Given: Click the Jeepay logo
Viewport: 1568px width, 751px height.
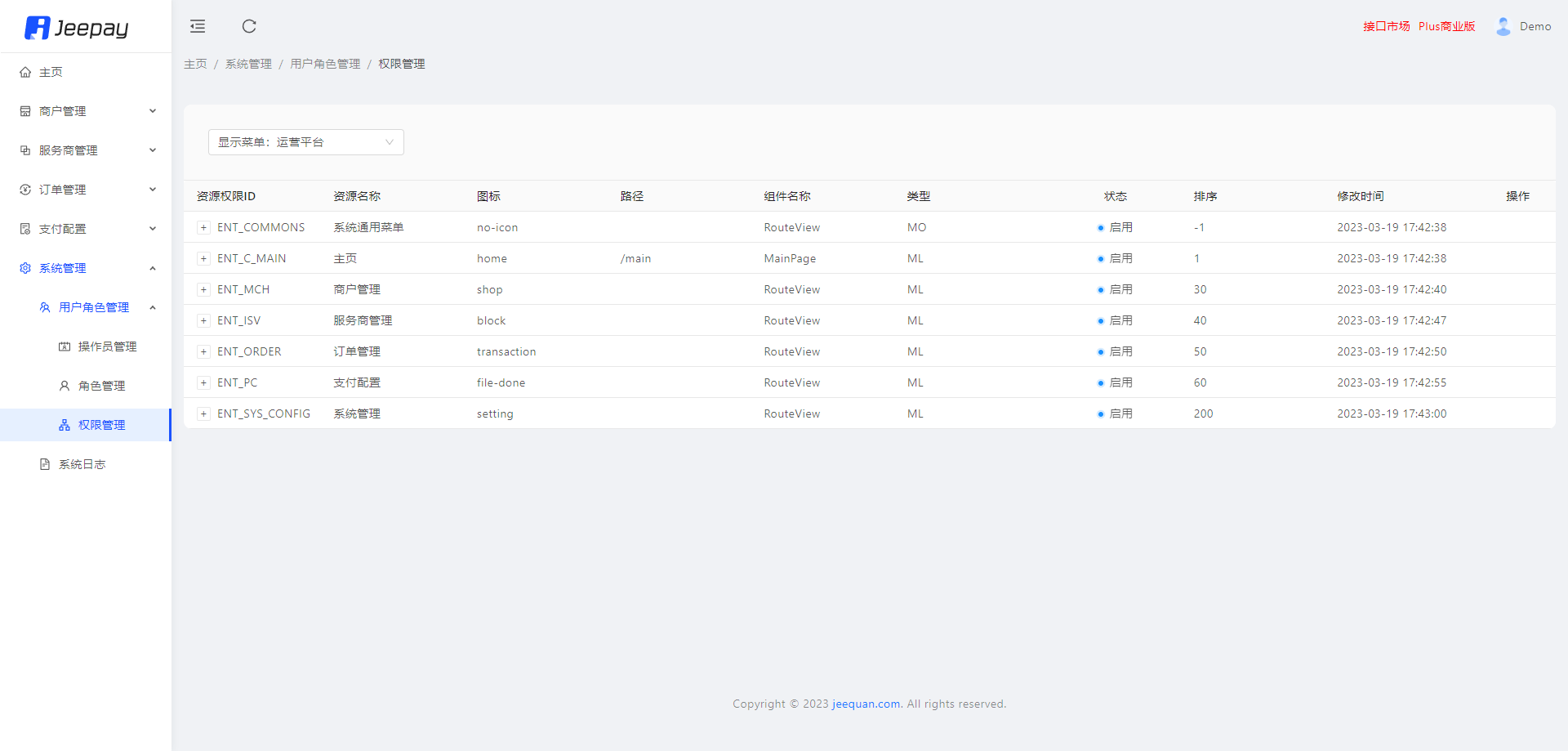Looking at the screenshot, I should pyautogui.click(x=77, y=28).
